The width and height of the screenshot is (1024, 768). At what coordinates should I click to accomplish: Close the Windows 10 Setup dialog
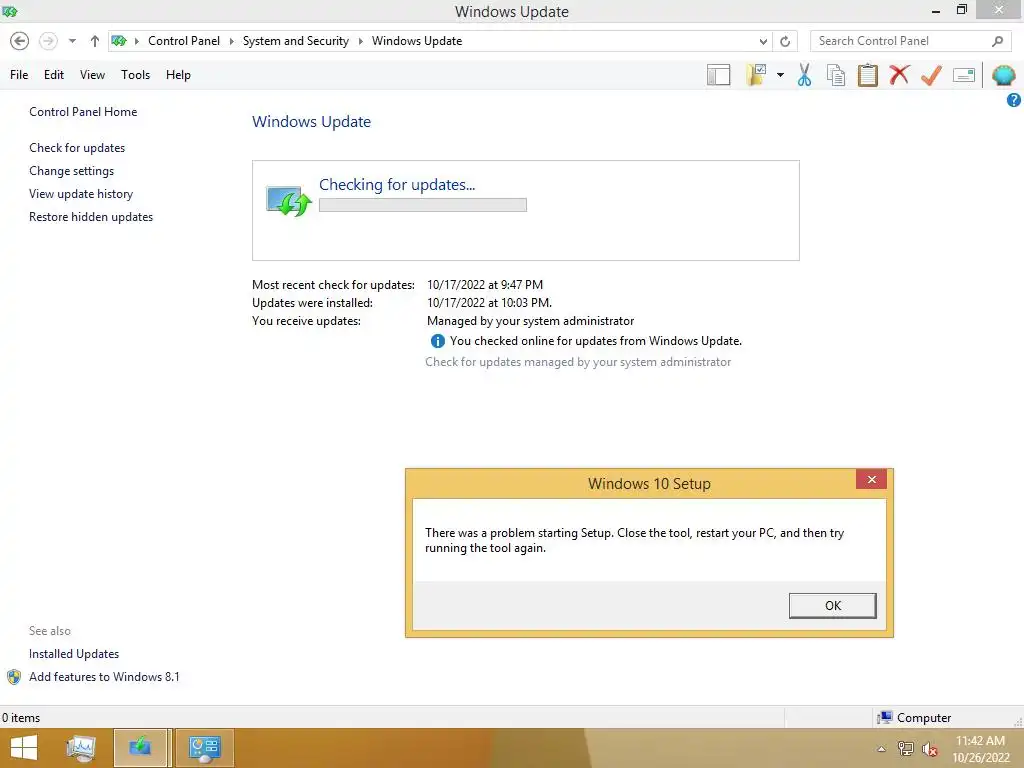(x=871, y=479)
